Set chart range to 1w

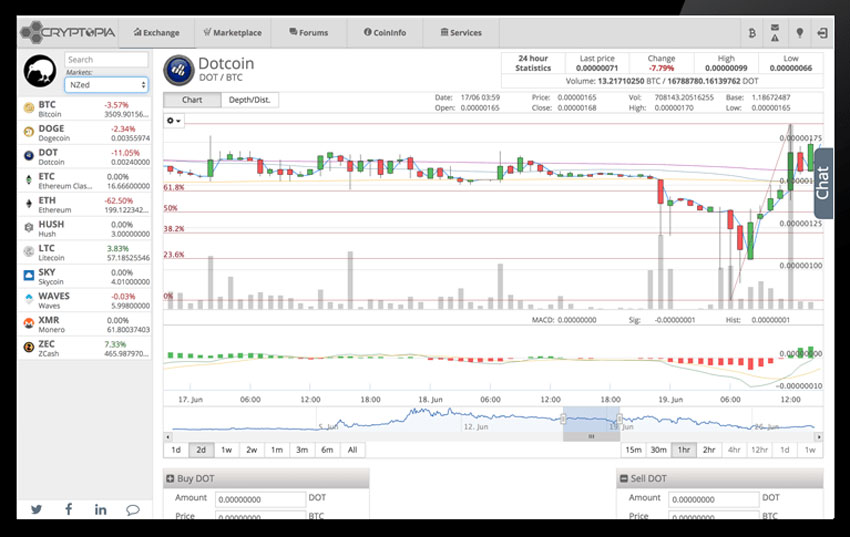pyautogui.click(x=227, y=450)
